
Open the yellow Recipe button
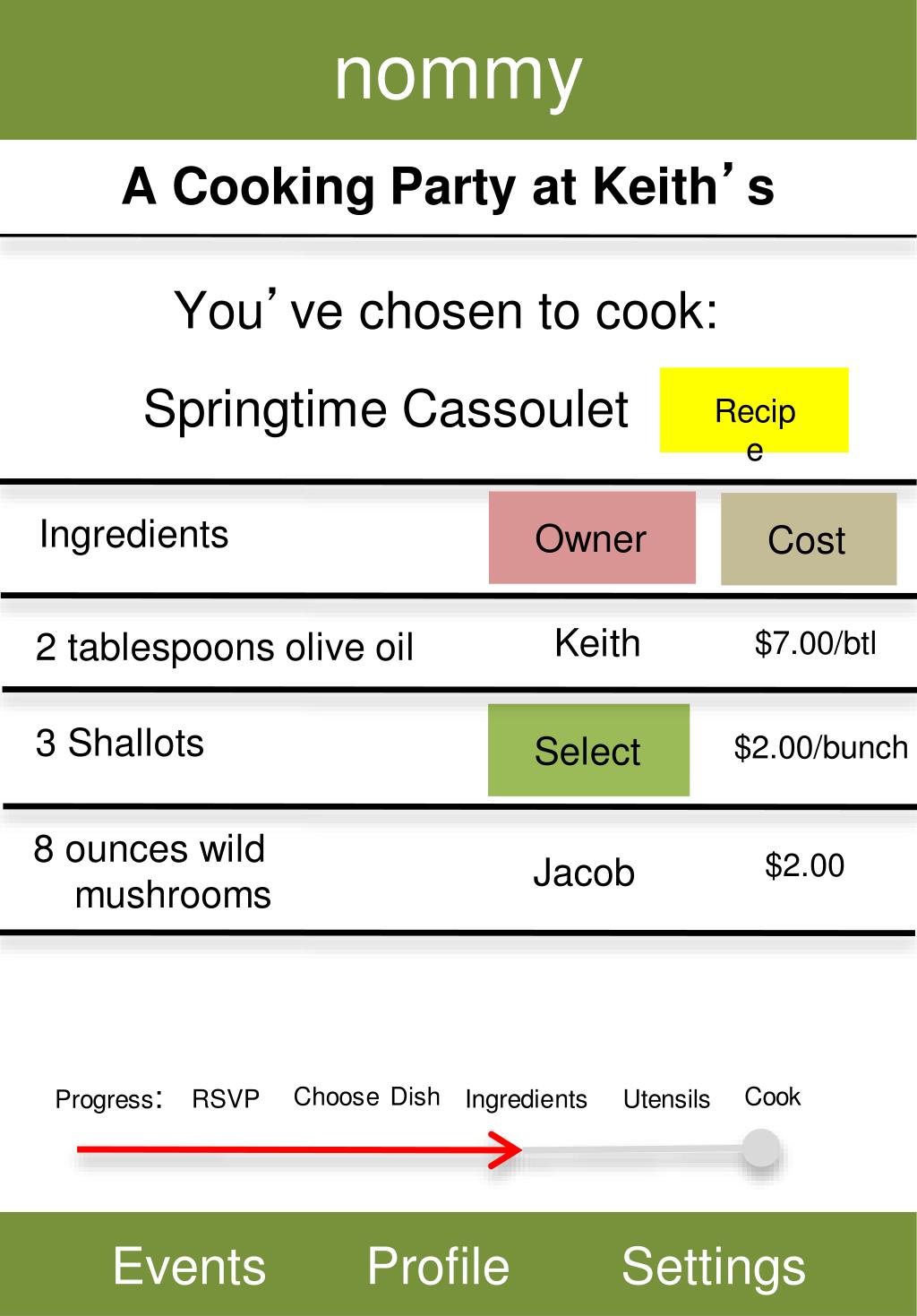(754, 410)
